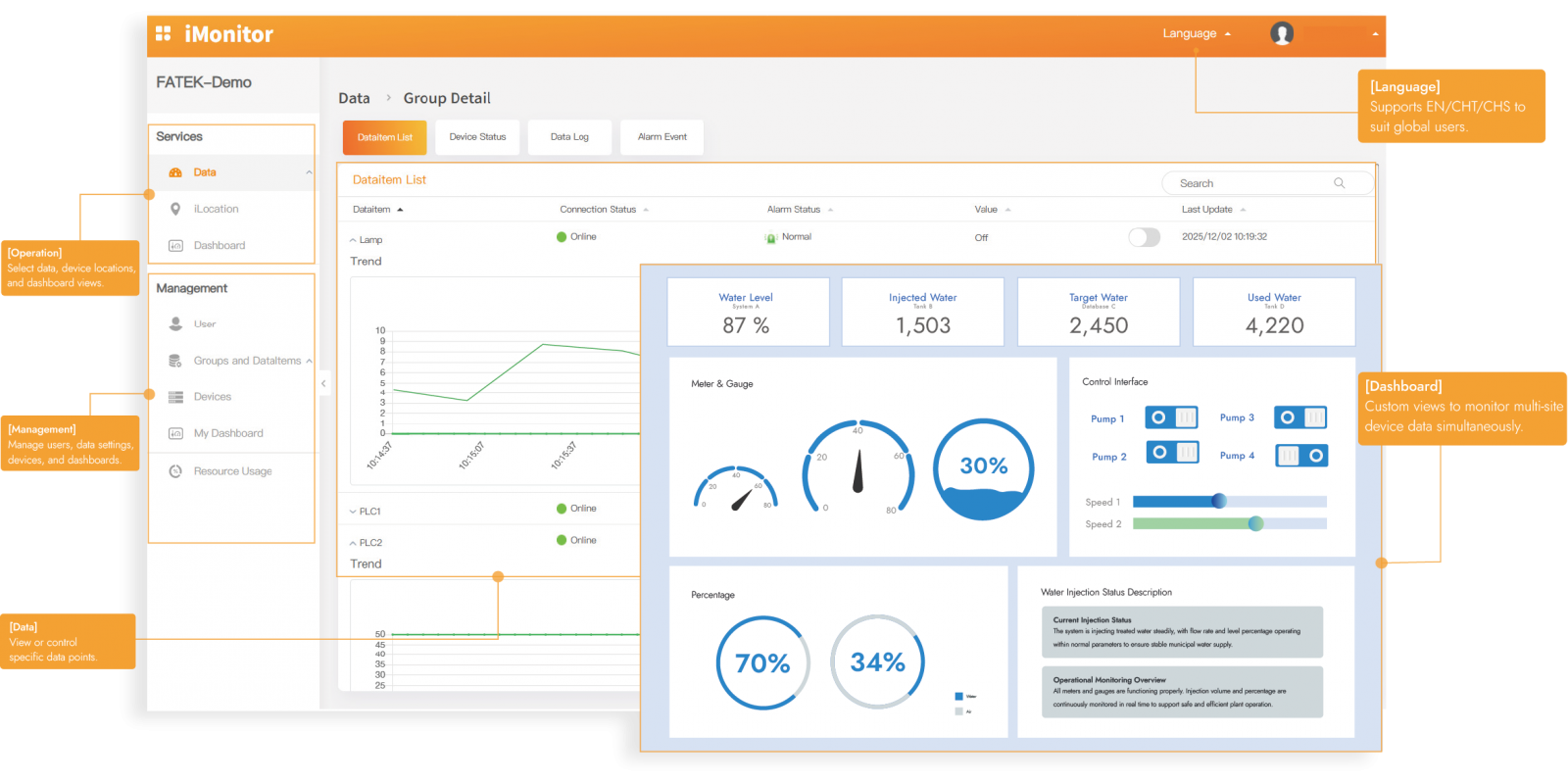The width and height of the screenshot is (1568, 783).
Task: Open the Language dropdown
Action: click(1196, 33)
